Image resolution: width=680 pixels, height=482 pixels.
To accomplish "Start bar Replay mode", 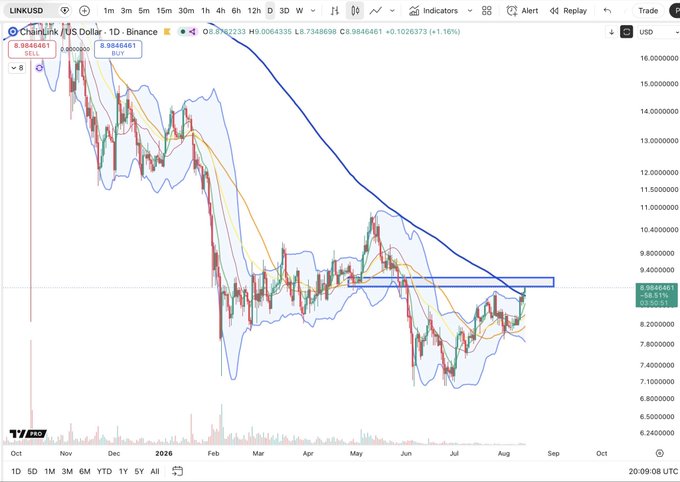I will click(568, 10).
